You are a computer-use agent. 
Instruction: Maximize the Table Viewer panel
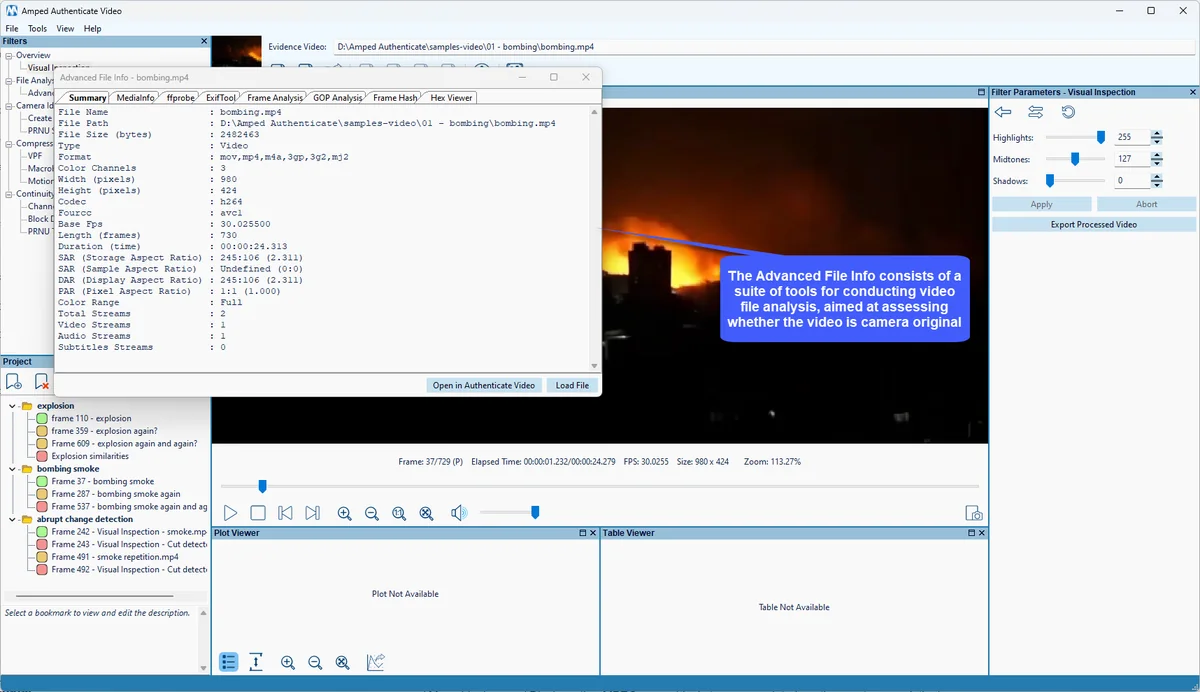click(970, 533)
